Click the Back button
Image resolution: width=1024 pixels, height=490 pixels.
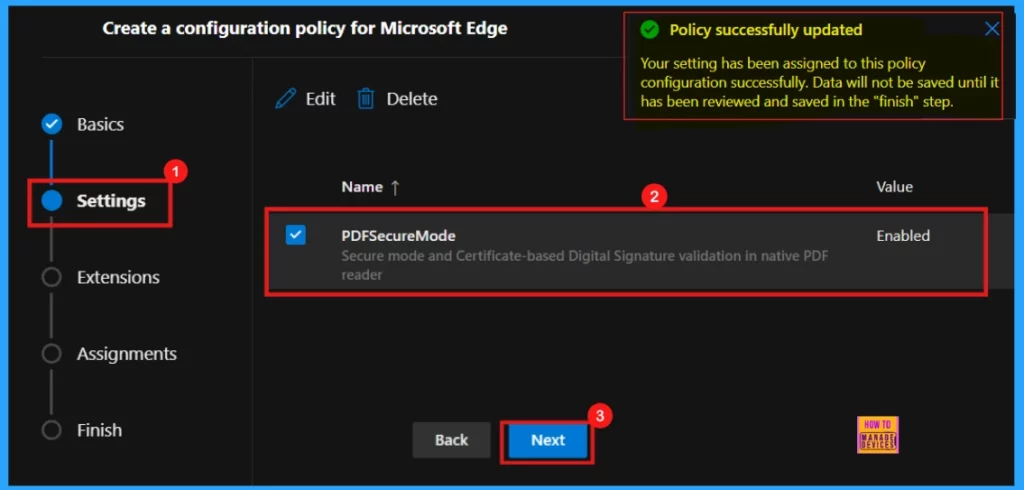[451, 440]
